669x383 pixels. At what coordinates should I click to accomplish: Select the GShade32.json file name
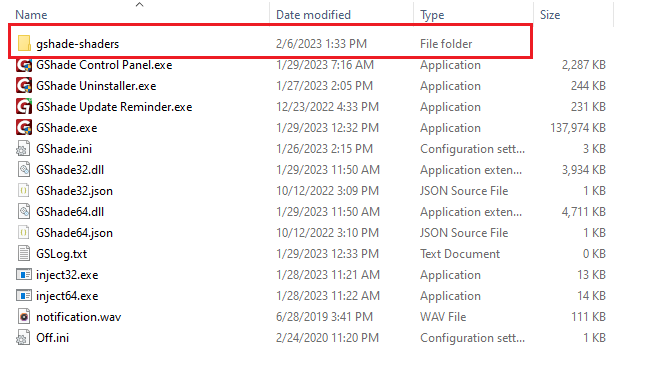click(x=74, y=191)
